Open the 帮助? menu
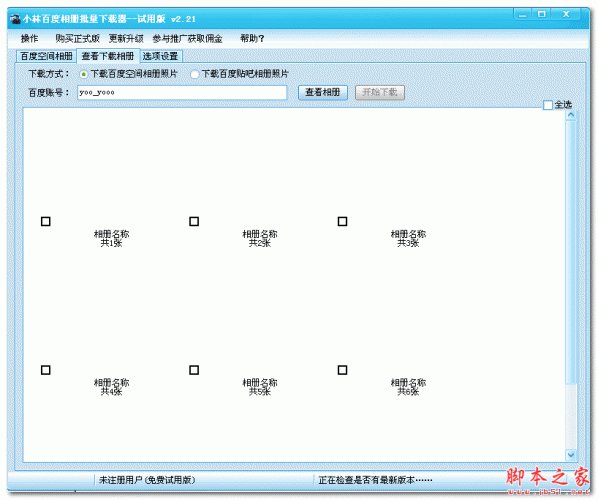This screenshot has height=500, width=598. 252,39
